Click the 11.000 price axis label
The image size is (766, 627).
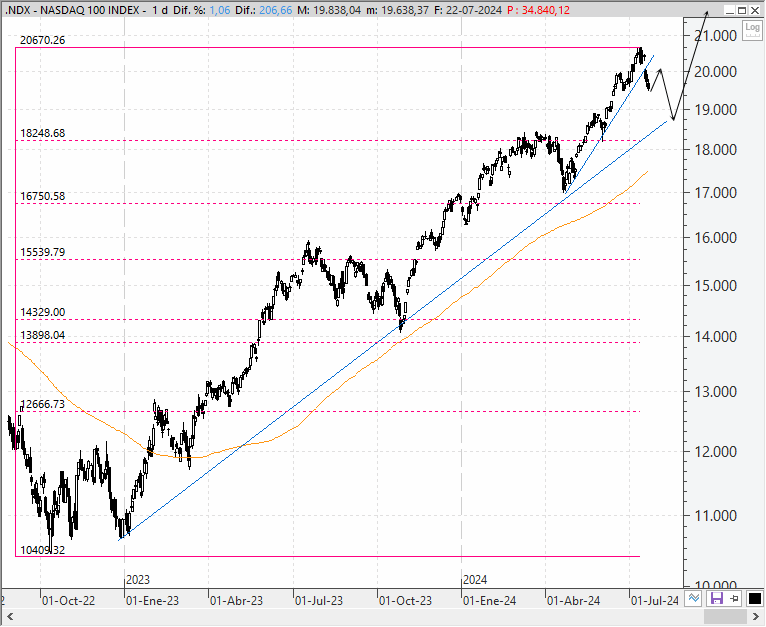716,515
